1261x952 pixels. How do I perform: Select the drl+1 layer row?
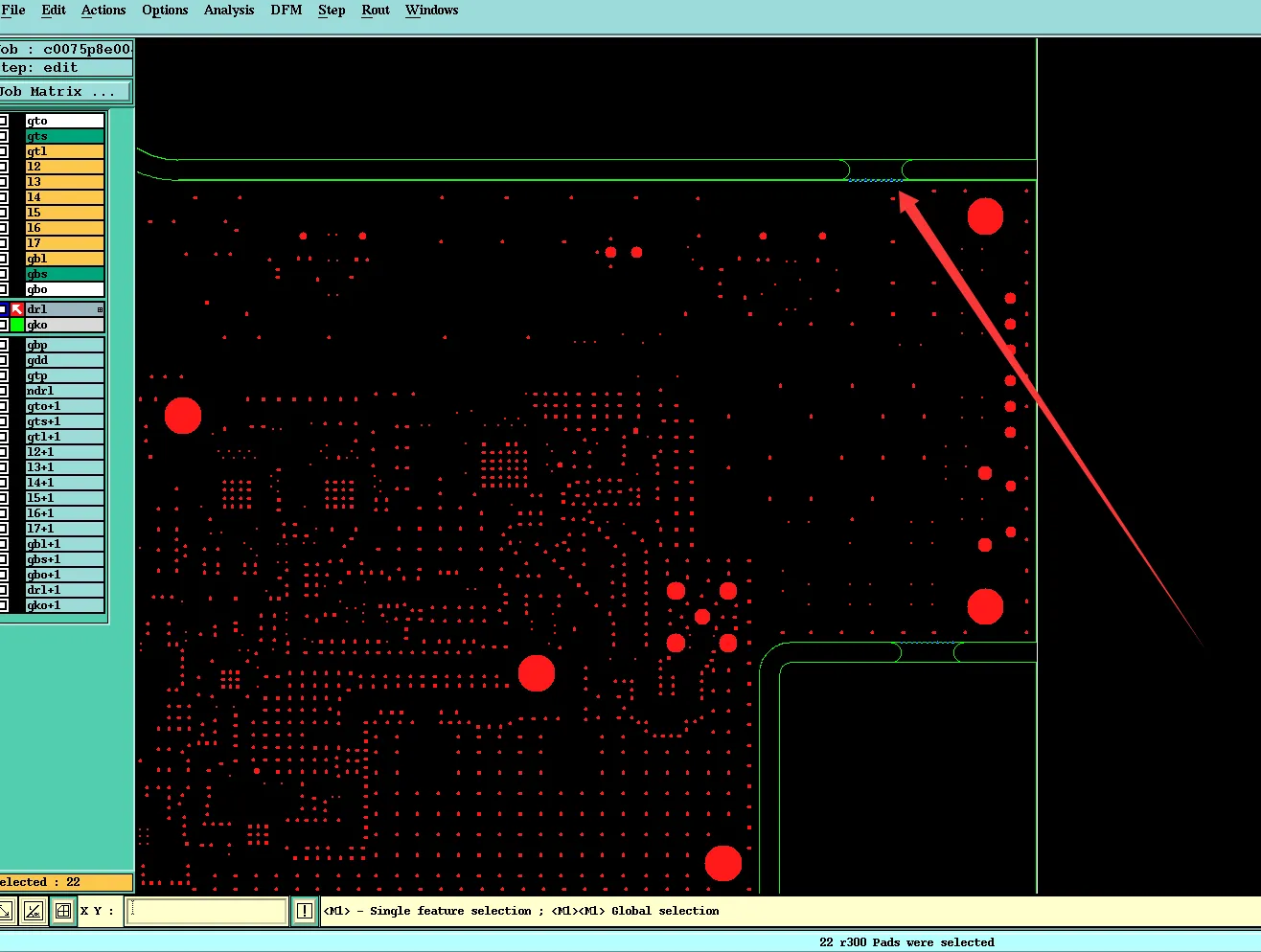(x=65, y=590)
